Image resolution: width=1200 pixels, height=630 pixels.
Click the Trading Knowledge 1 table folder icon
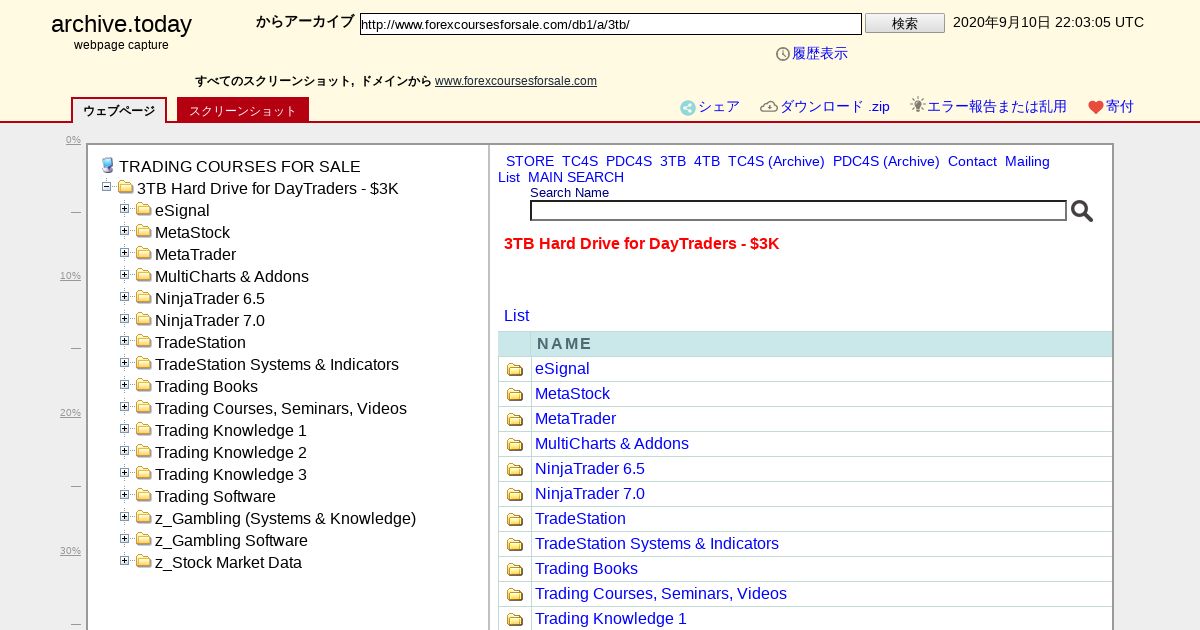pyautogui.click(x=515, y=619)
